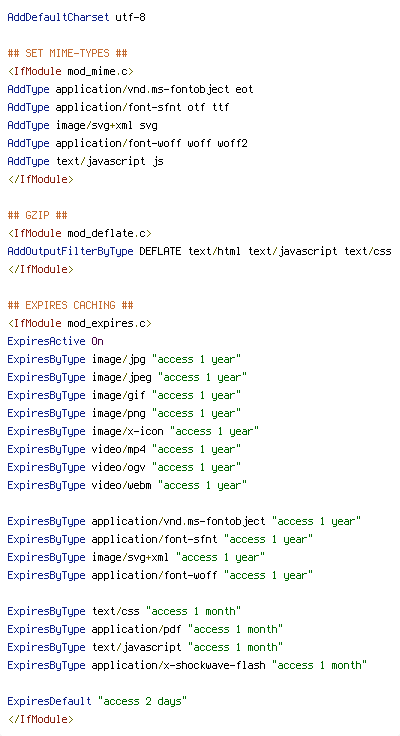Click the image/x-icon ExpiresByType line

click(x=133, y=431)
